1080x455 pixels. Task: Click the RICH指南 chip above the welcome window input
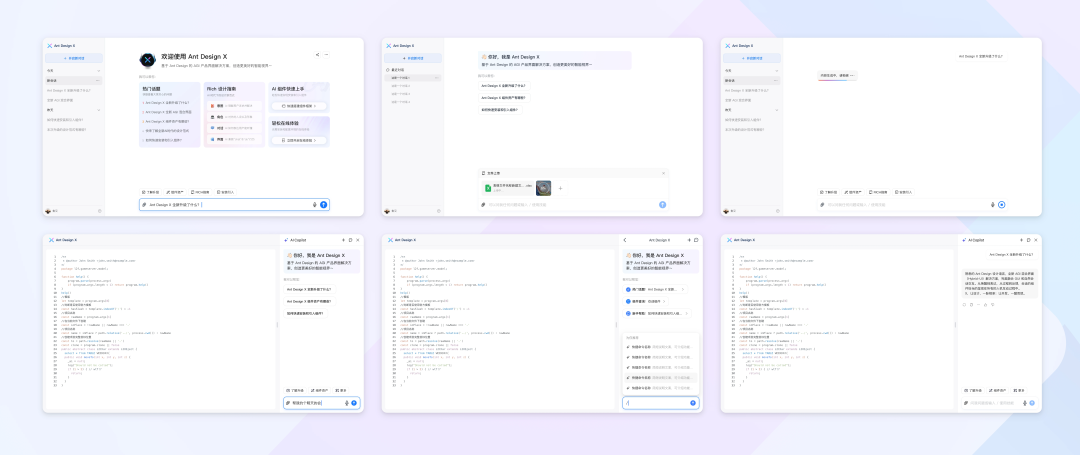(x=200, y=192)
